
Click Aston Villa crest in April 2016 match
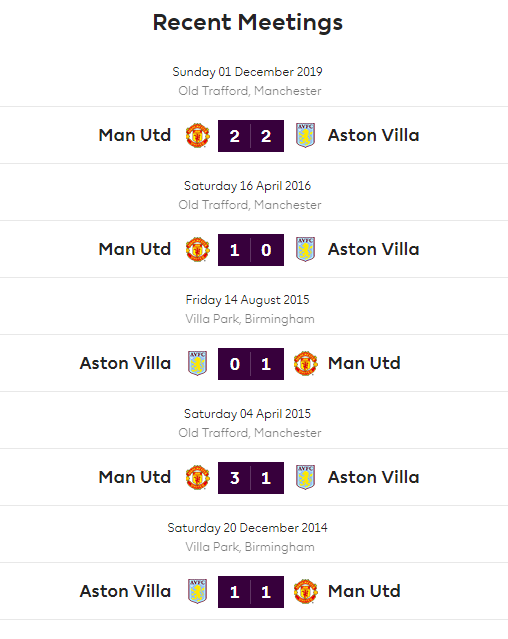(305, 250)
